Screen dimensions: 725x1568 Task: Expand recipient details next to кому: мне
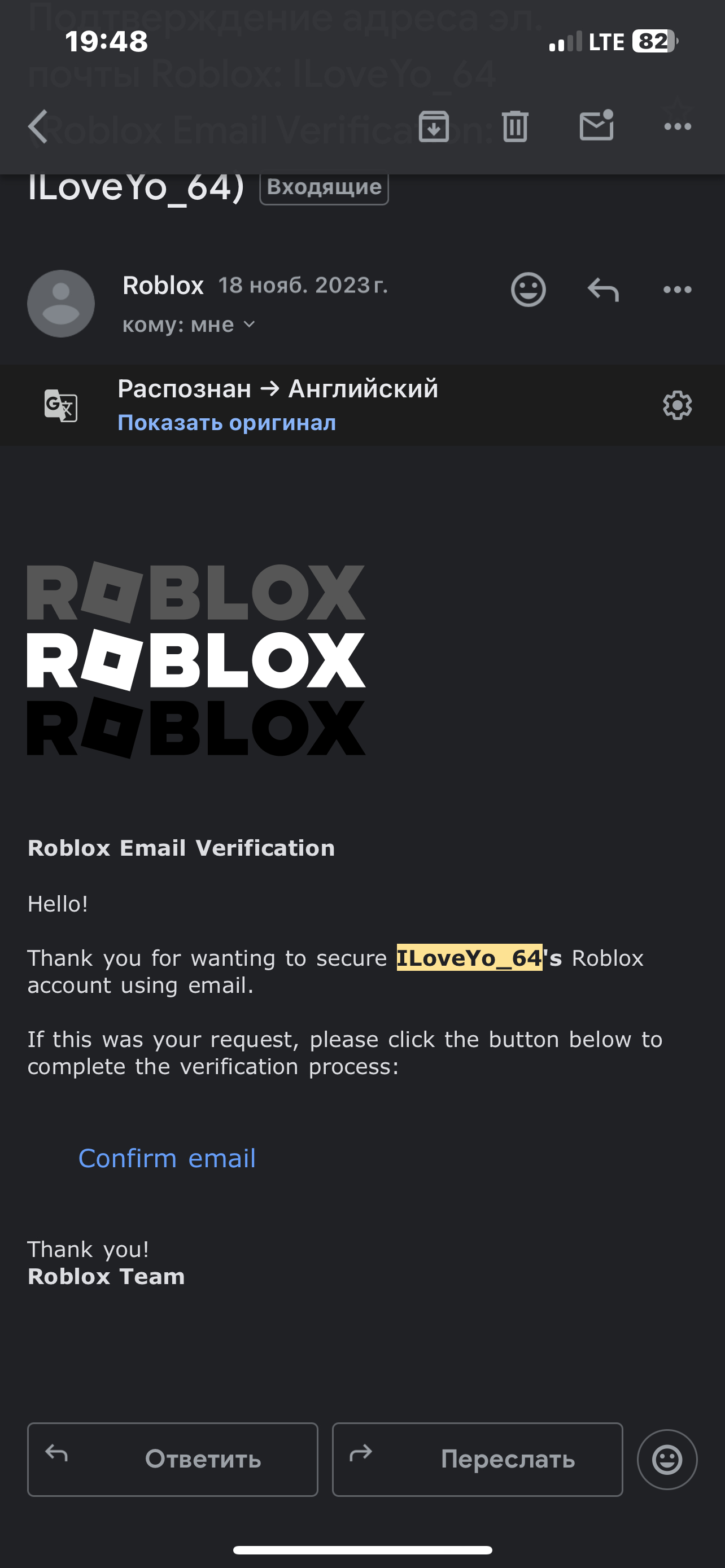[249, 325]
